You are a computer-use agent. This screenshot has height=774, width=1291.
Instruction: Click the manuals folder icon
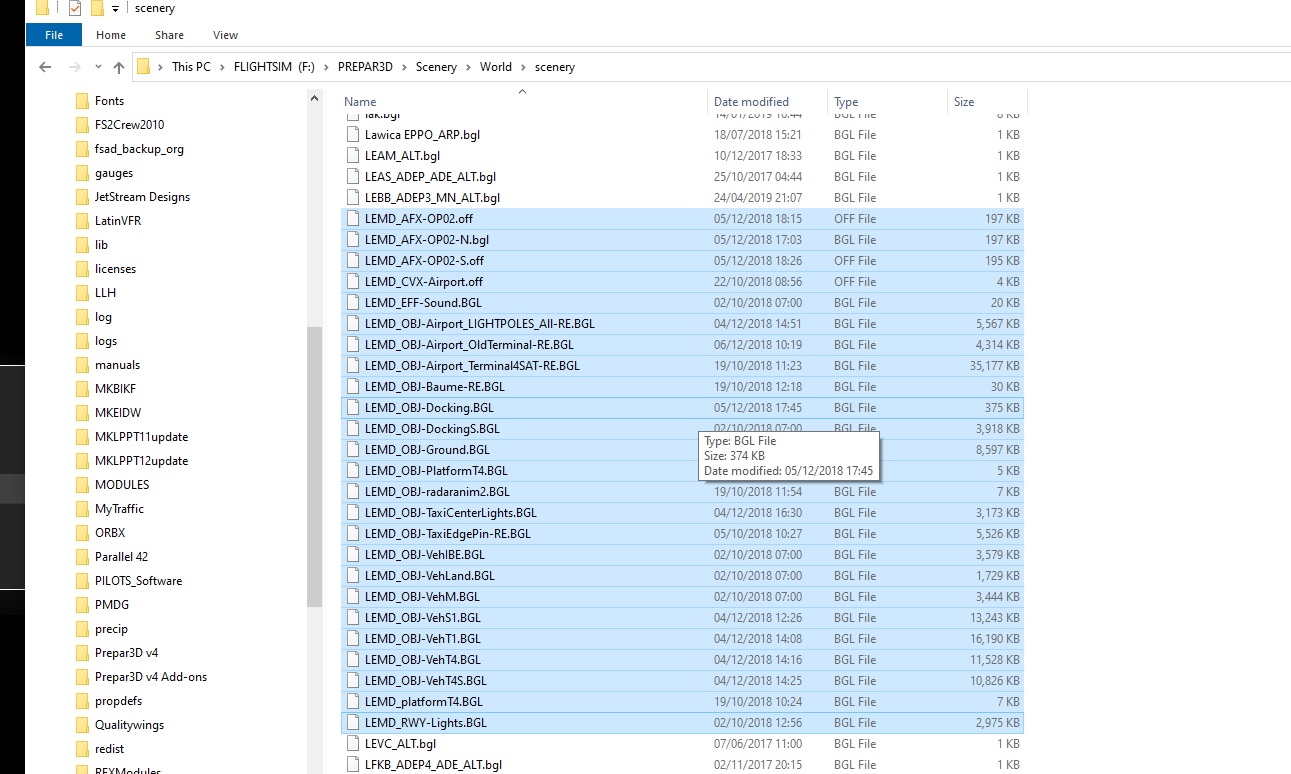(83, 365)
